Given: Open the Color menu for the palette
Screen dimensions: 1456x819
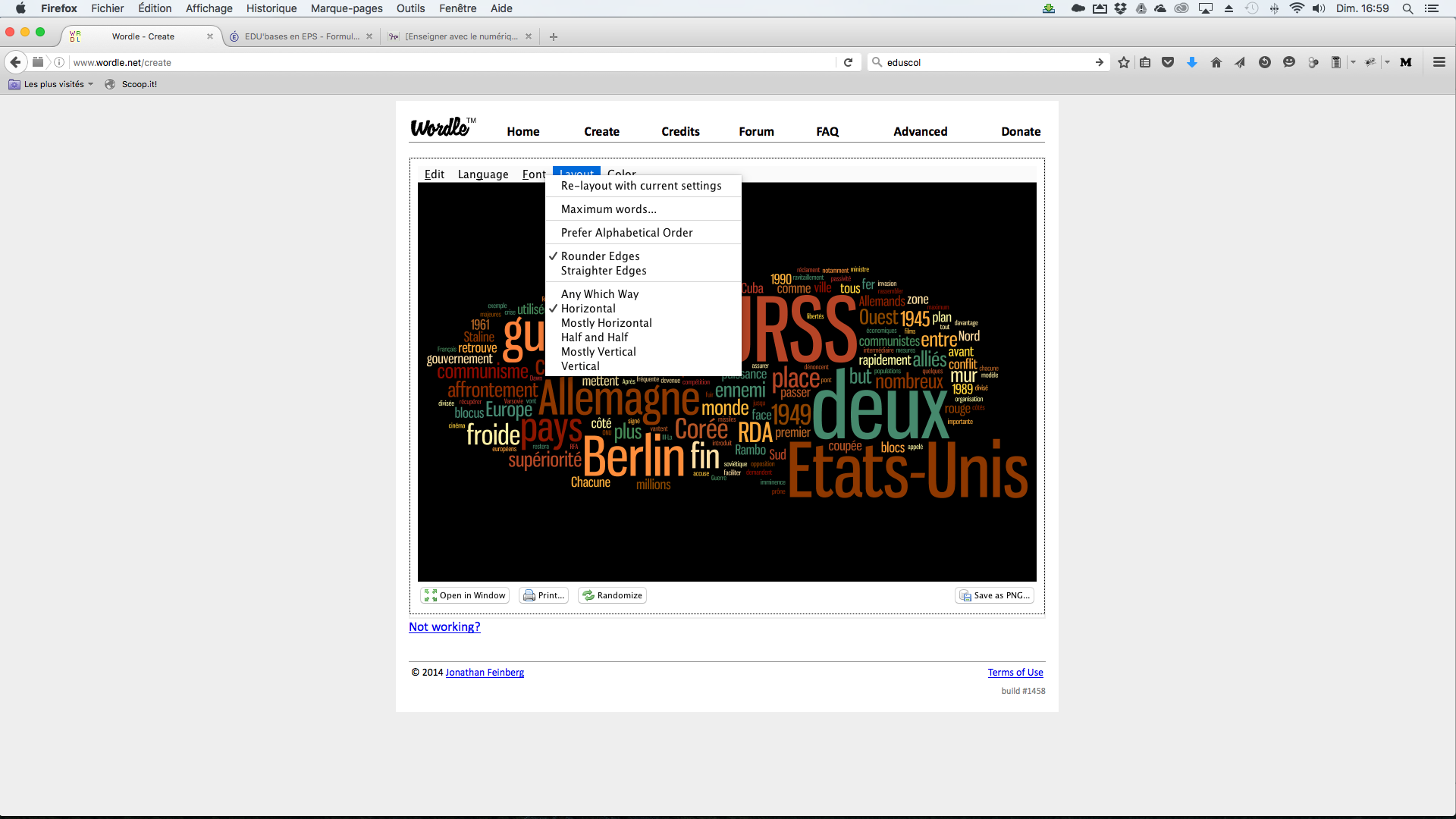Looking at the screenshot, I should tap(622, 171).
